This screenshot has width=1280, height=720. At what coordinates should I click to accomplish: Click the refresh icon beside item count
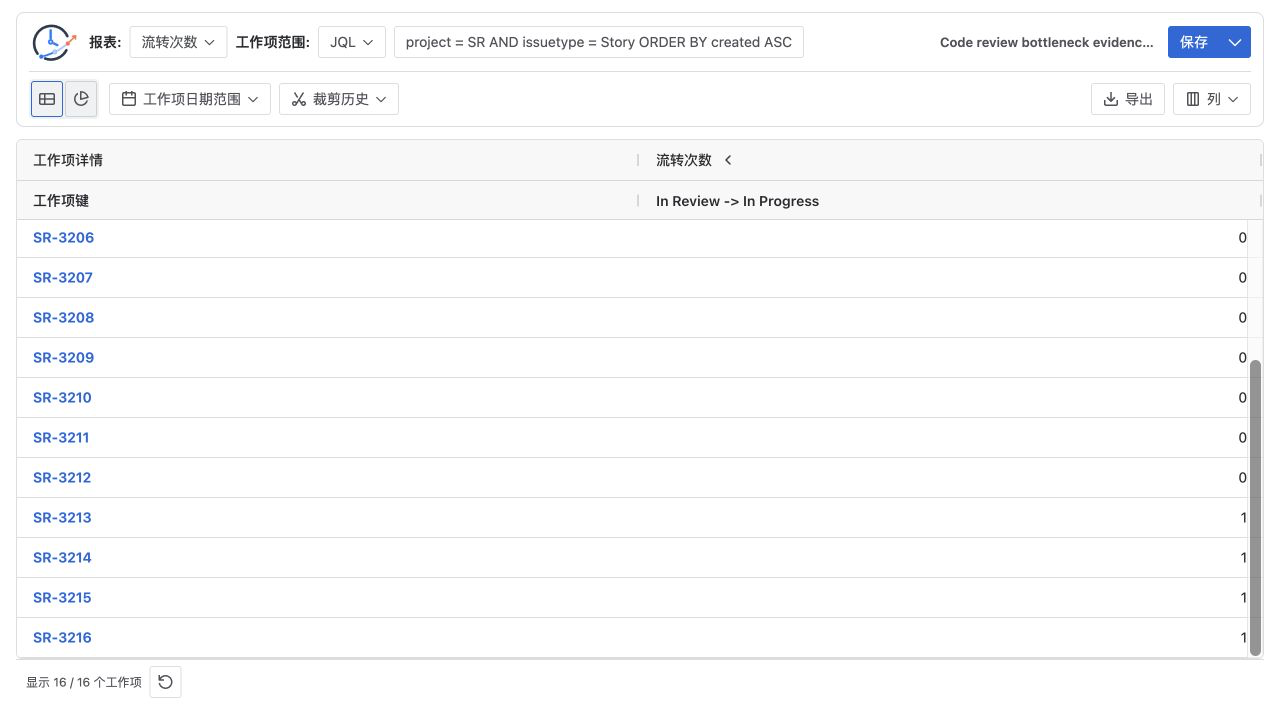(165, 682)
